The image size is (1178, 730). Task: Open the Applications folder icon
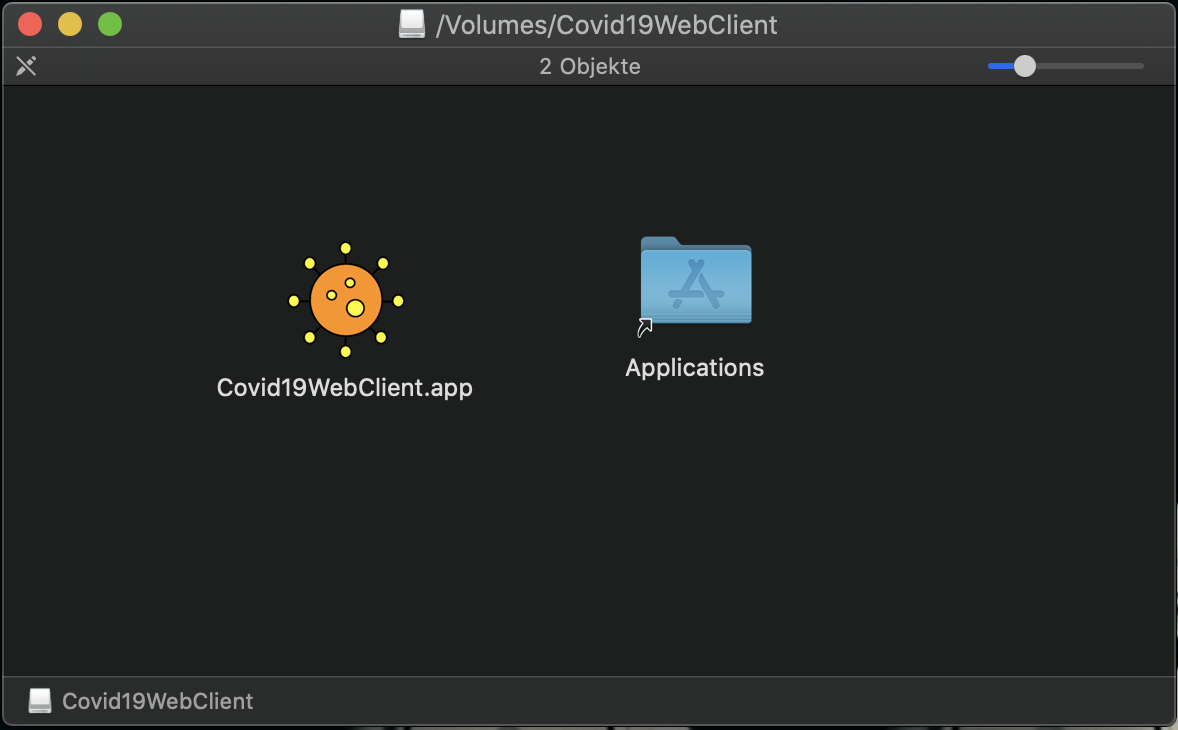[x=694, y=281]
